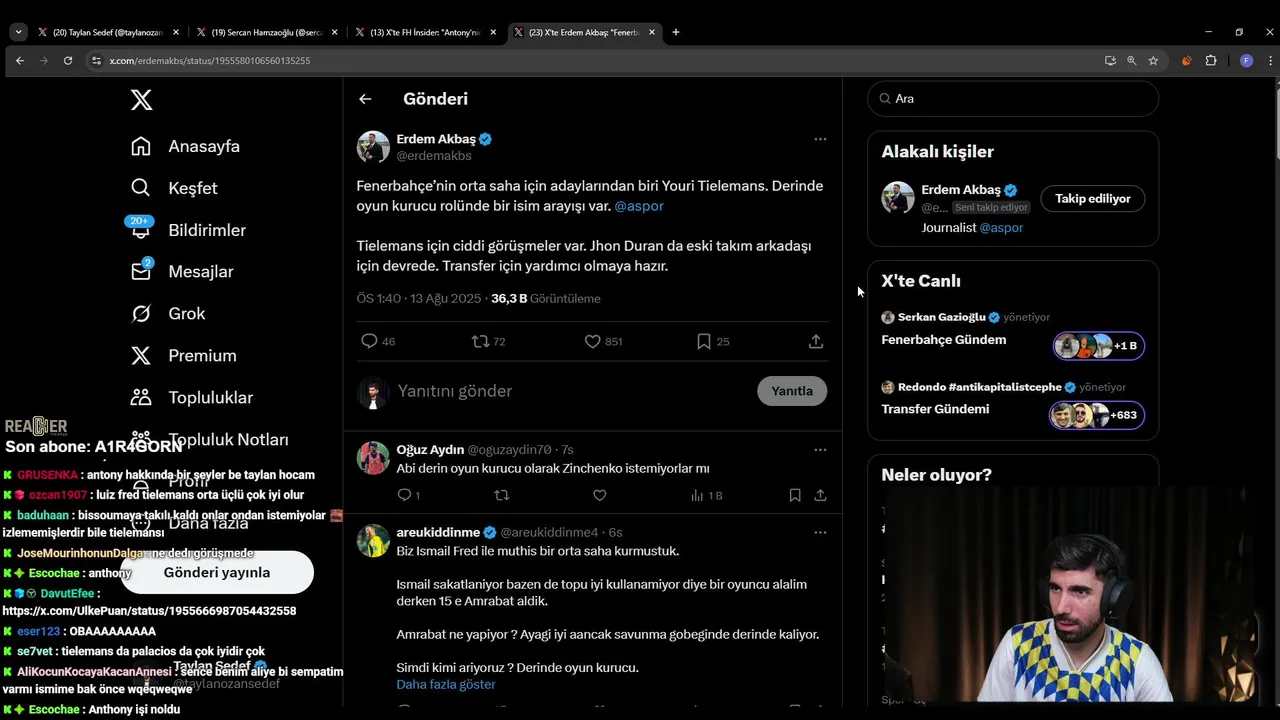Image resolution: width=1280 pixels, height=720 pixels.
Task: Open more options on areukiddinme's reply
Action: tap(820, 532)
